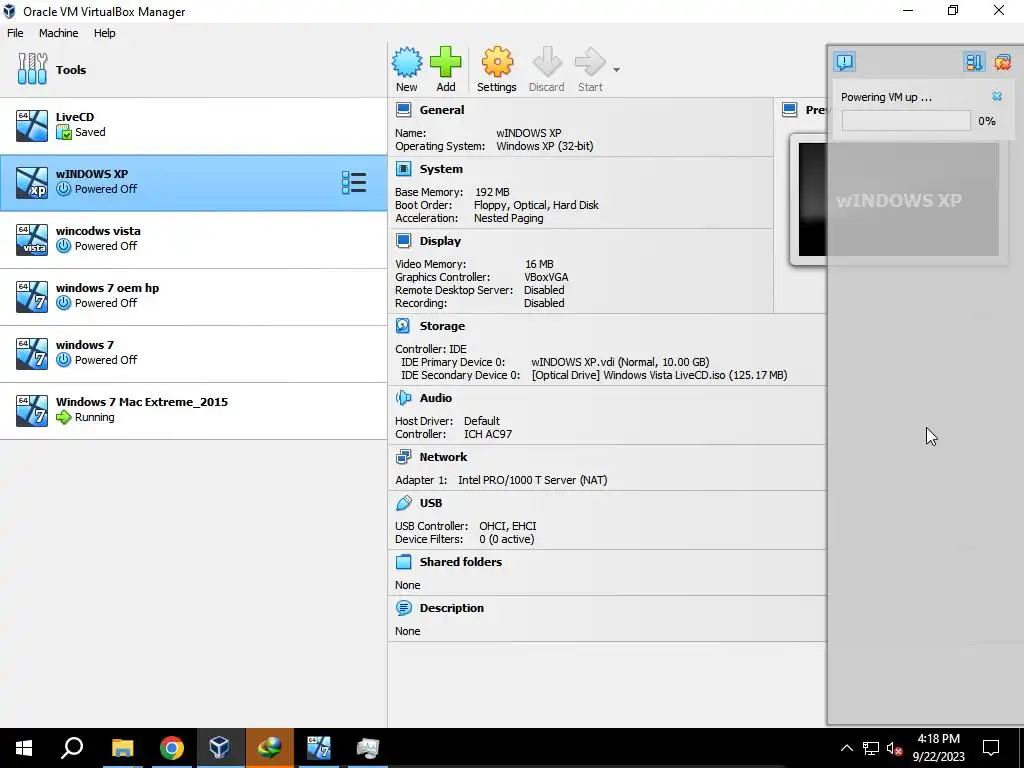Select the windows 7 virtual machine
The height and width of the screenshot is (768, 1024).
coord(194,353)
